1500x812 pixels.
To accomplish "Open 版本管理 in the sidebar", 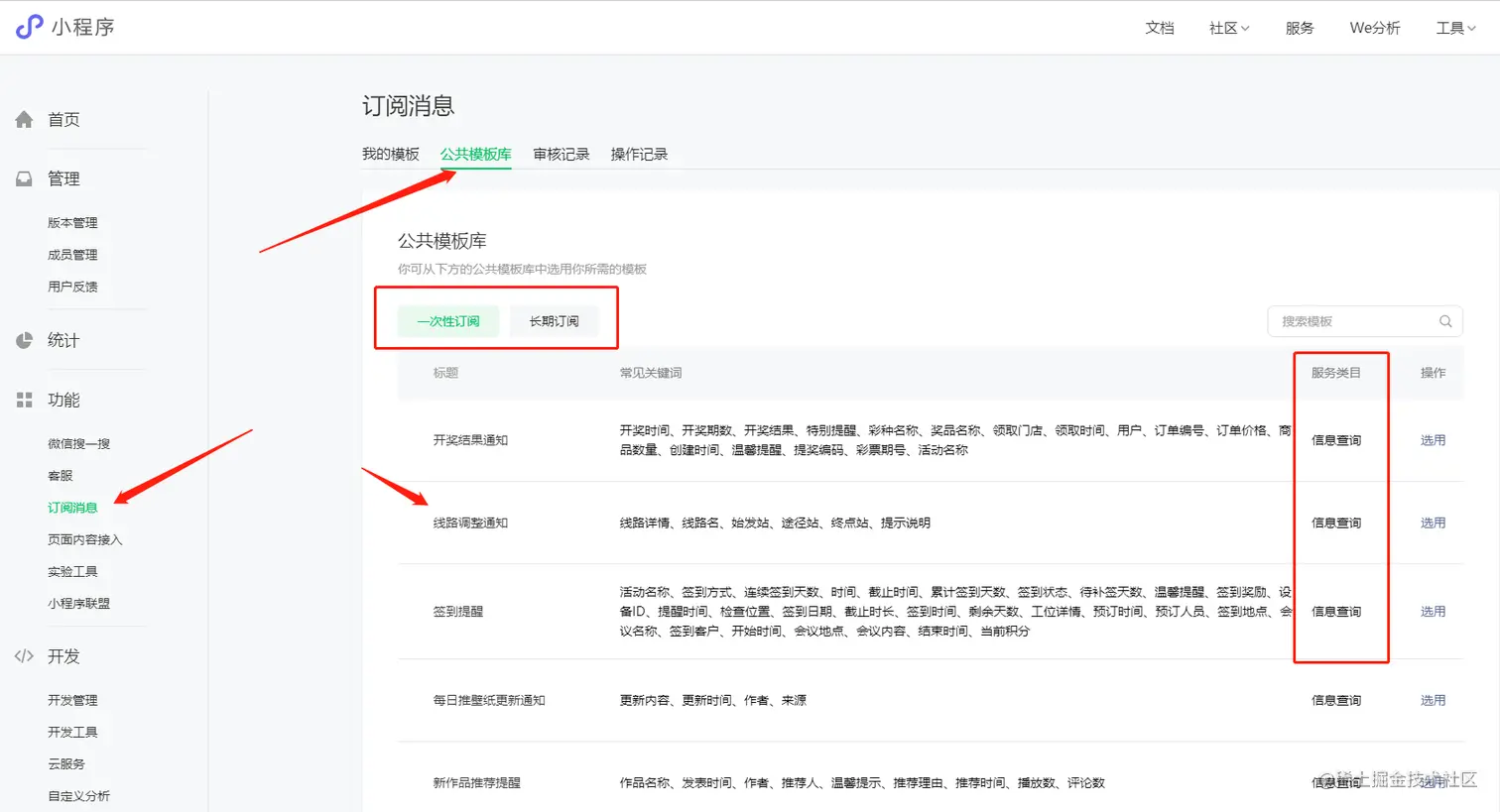I will click(72, 223).
